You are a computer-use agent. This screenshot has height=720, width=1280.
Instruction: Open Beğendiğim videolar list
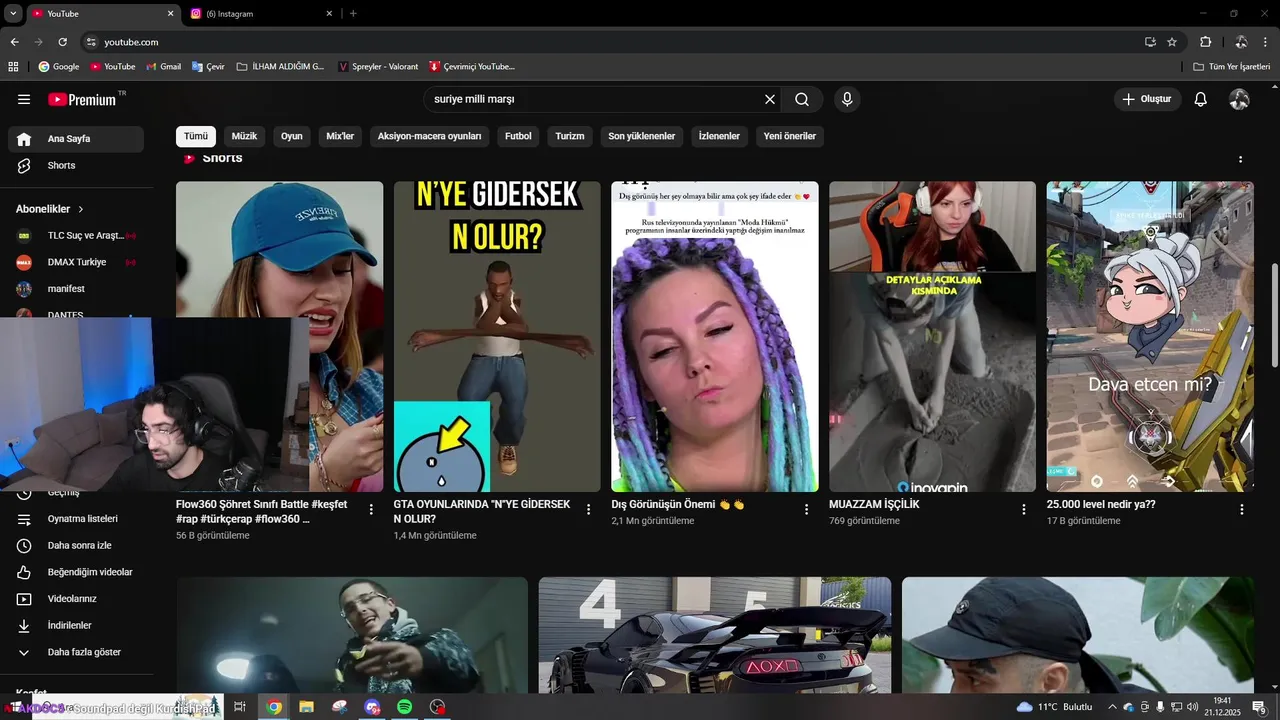point(76,572)
